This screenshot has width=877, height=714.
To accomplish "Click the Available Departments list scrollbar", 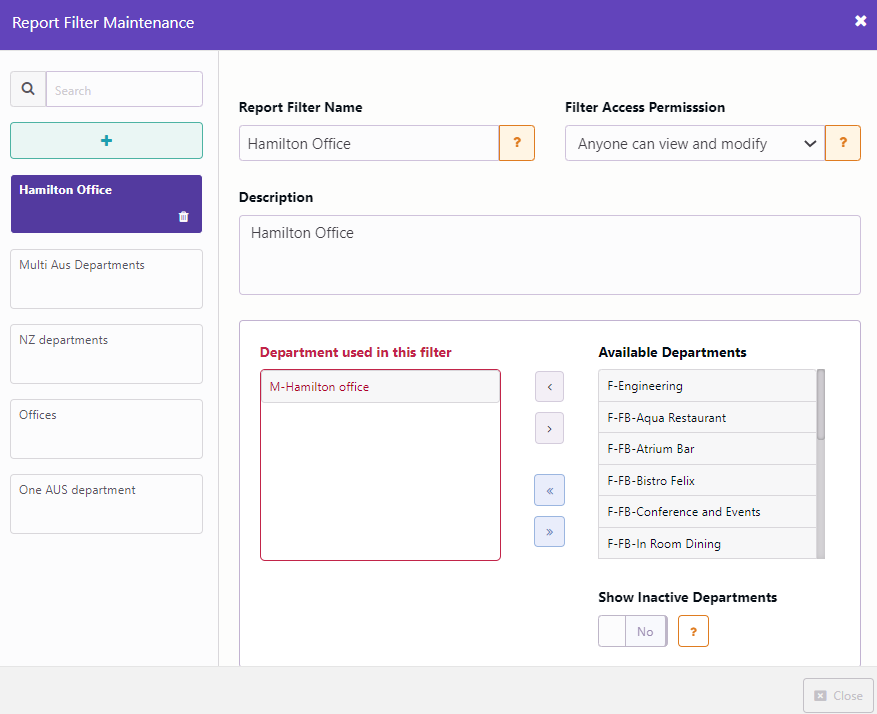I will coord(821,464).
